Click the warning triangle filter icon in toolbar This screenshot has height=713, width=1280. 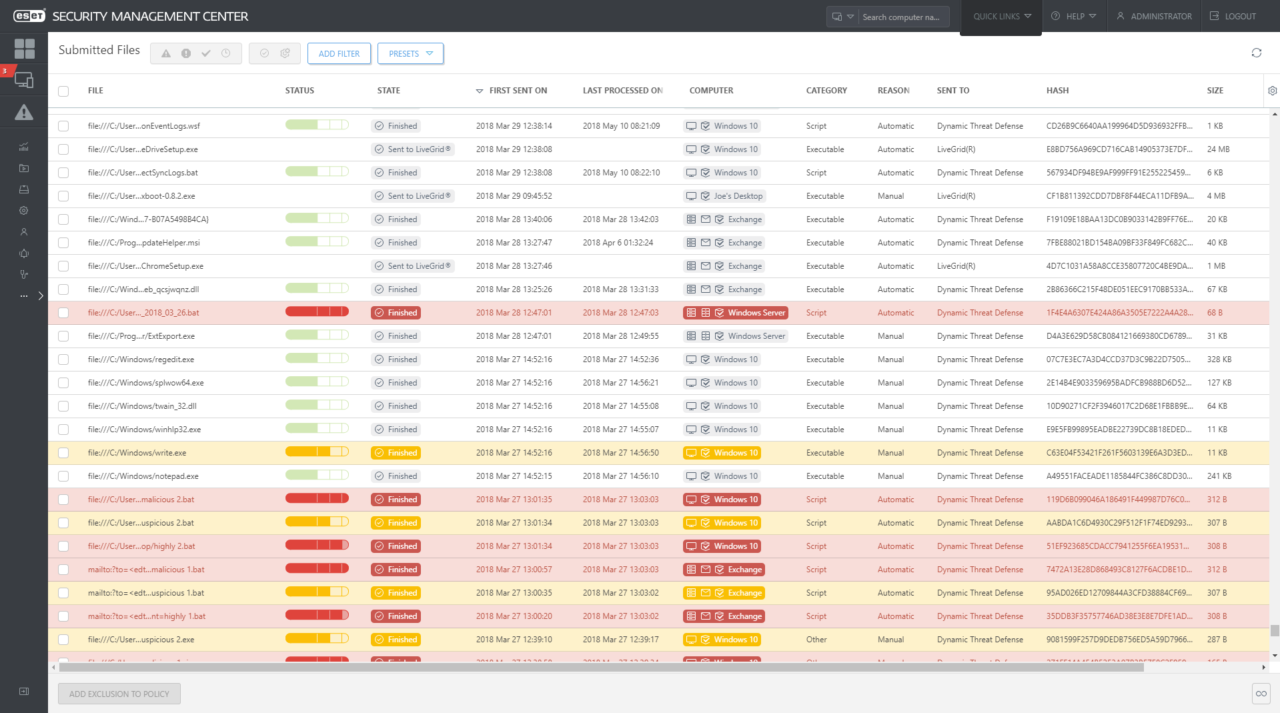pyautogui.click(x=166, y=54)
